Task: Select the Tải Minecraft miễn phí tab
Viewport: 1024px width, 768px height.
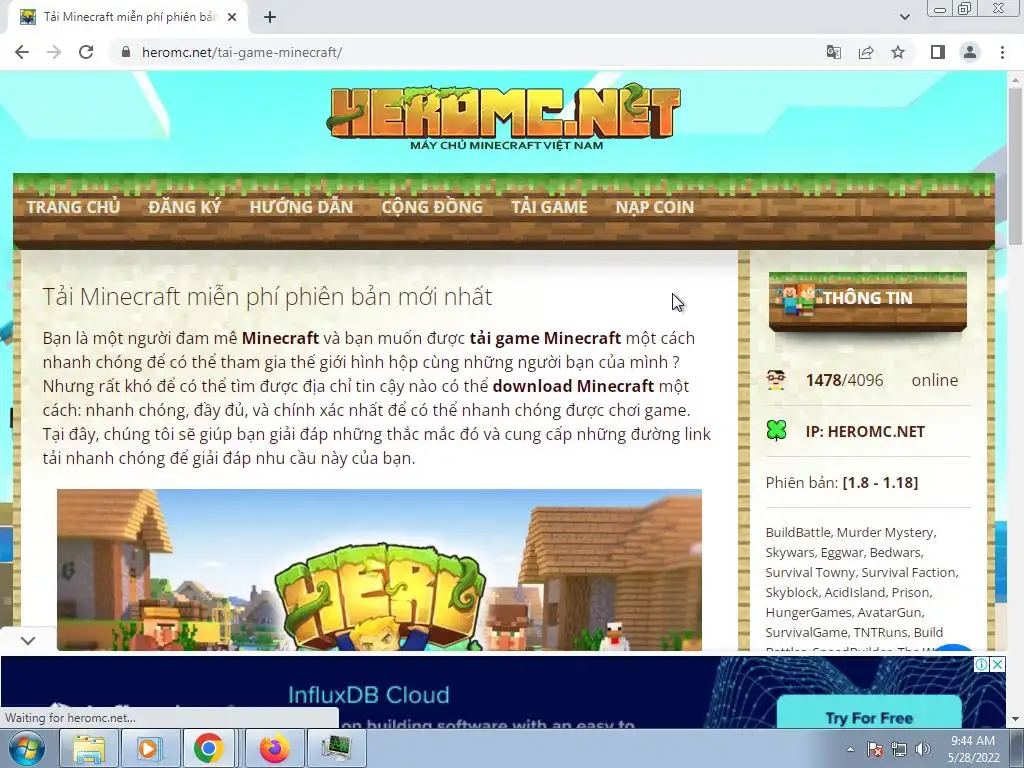Action: pyautogui.click(x=127, y=18)
